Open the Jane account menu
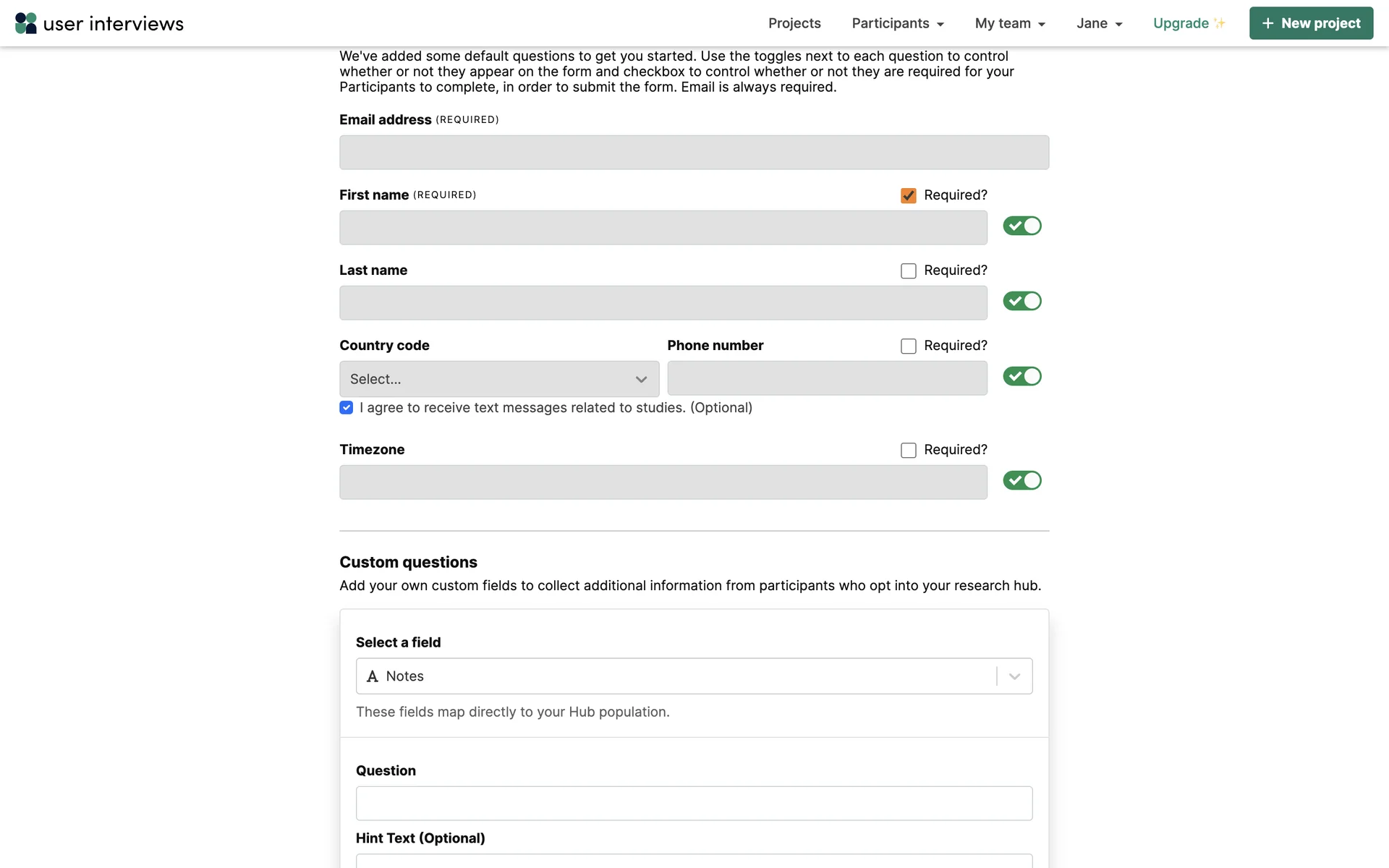This screenshot has width=1389, height=868. (x=1099, y=23)
